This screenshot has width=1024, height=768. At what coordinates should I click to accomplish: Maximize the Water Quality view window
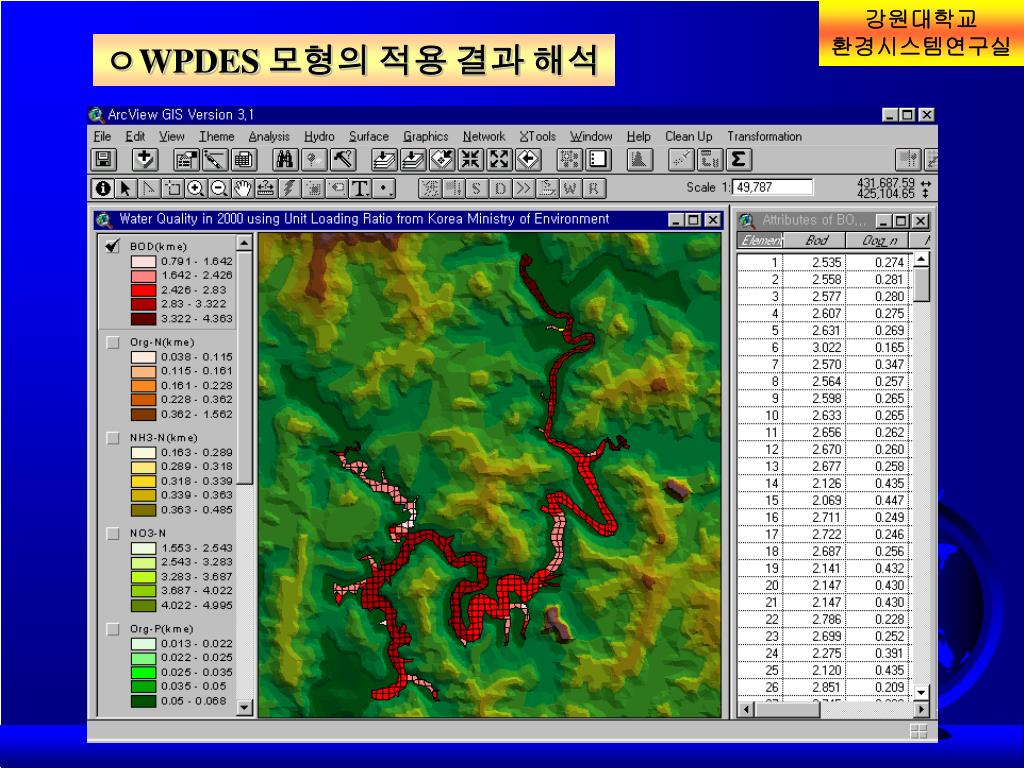point(694,220)
